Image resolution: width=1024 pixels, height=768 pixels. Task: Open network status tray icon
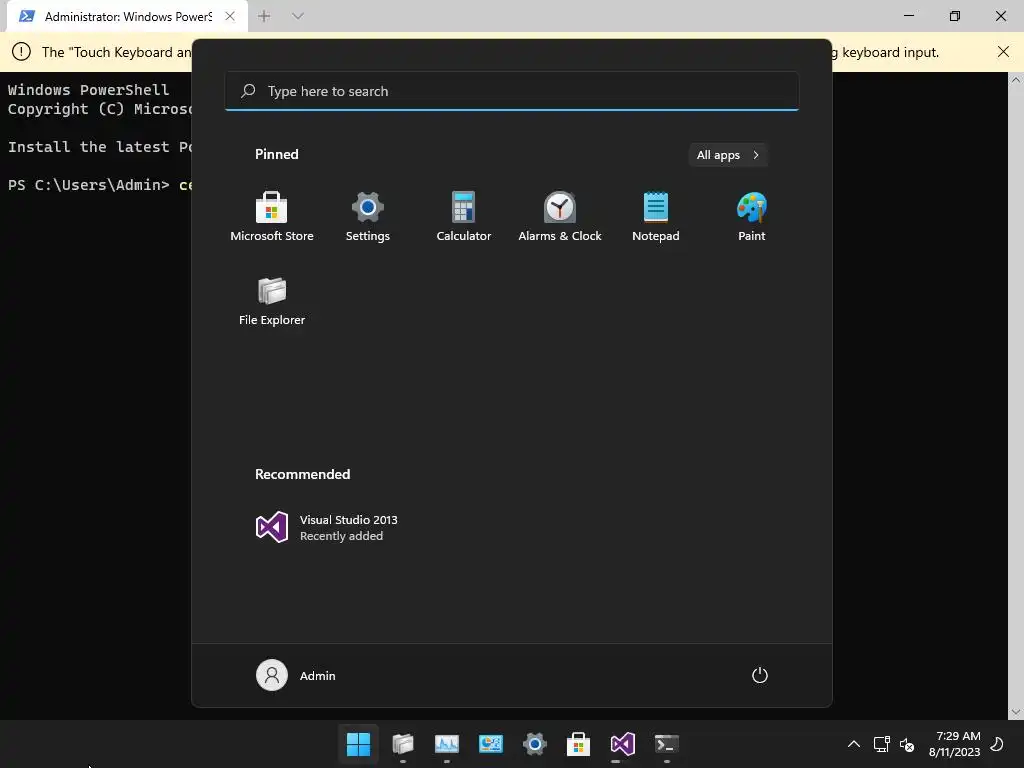[882, 744]
